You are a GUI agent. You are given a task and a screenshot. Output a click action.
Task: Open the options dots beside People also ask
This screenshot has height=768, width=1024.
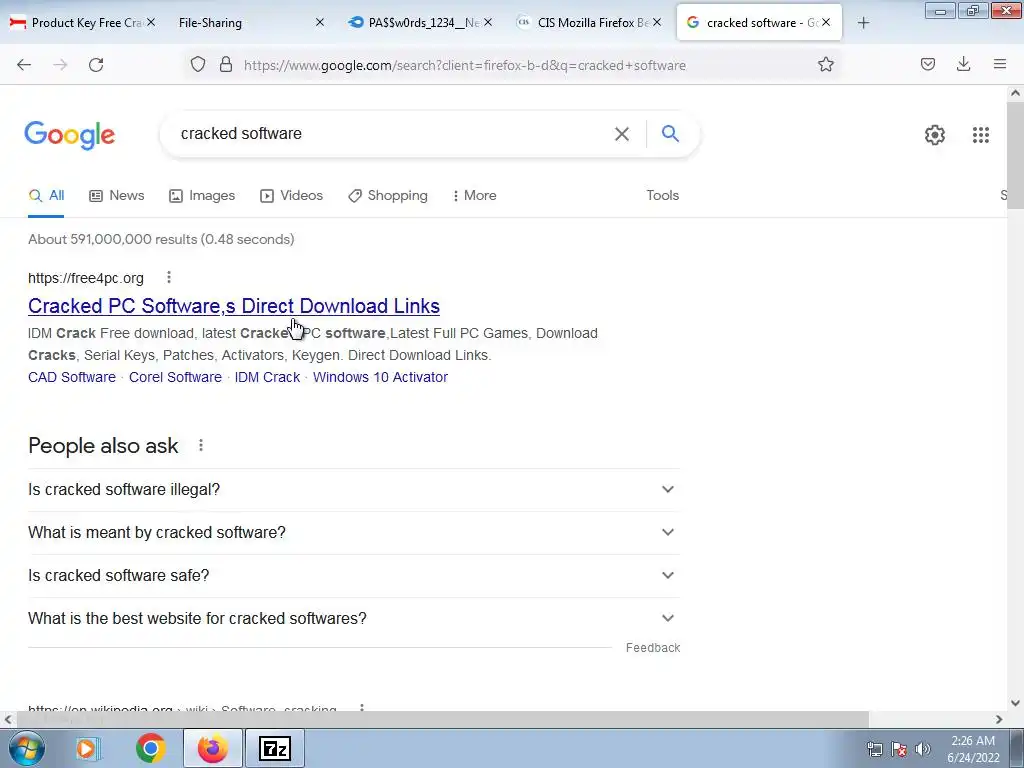(201, 445)
